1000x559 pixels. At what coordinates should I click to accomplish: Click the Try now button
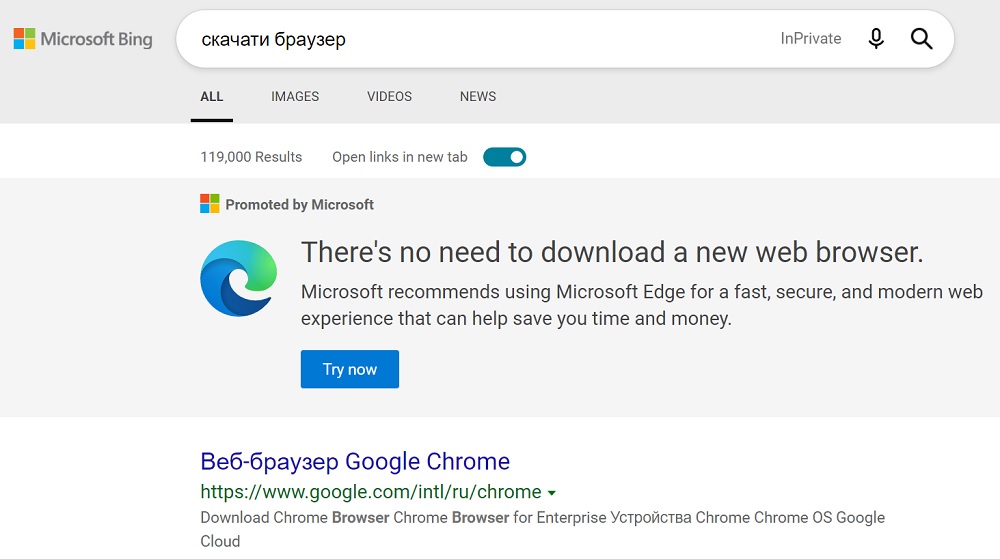350,369
